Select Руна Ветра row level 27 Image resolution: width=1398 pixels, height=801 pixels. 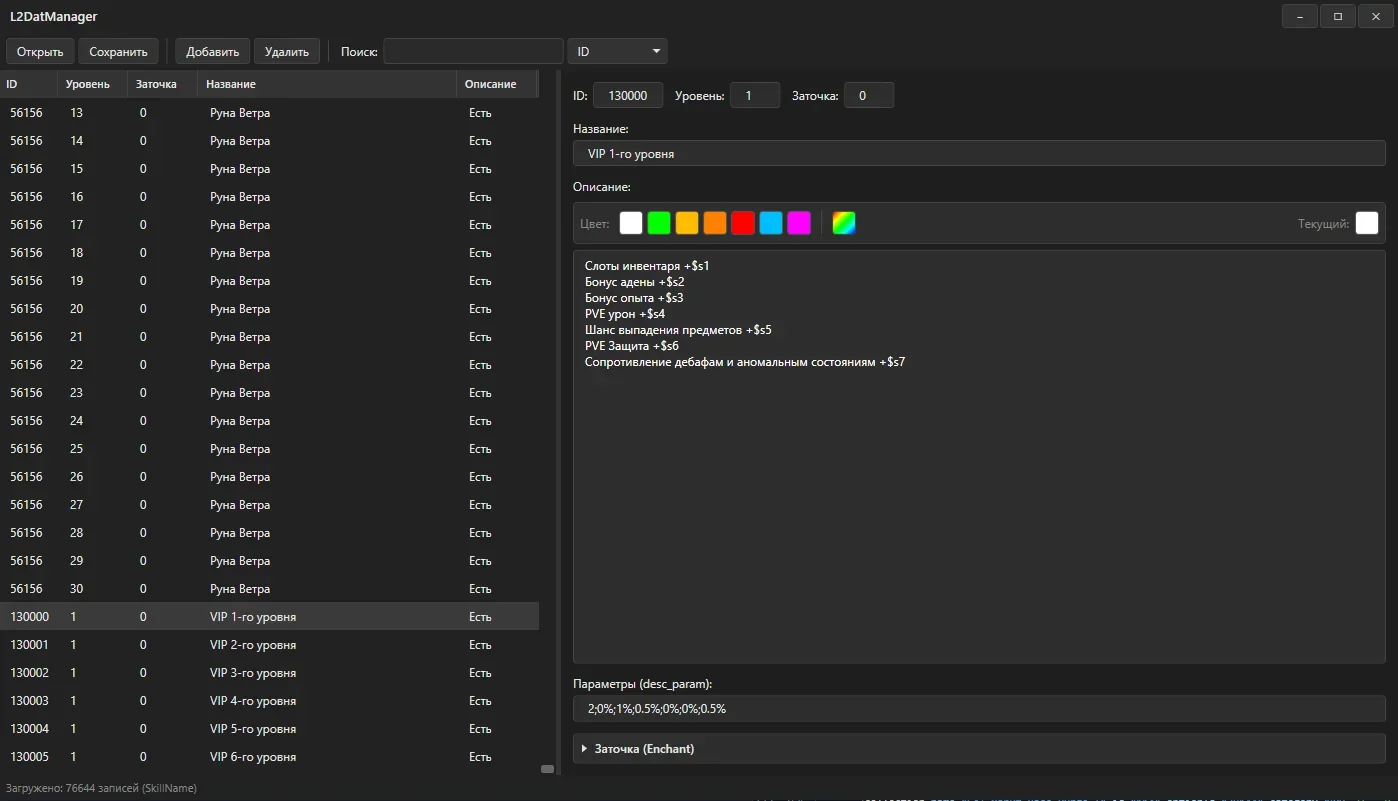point(269,504)
